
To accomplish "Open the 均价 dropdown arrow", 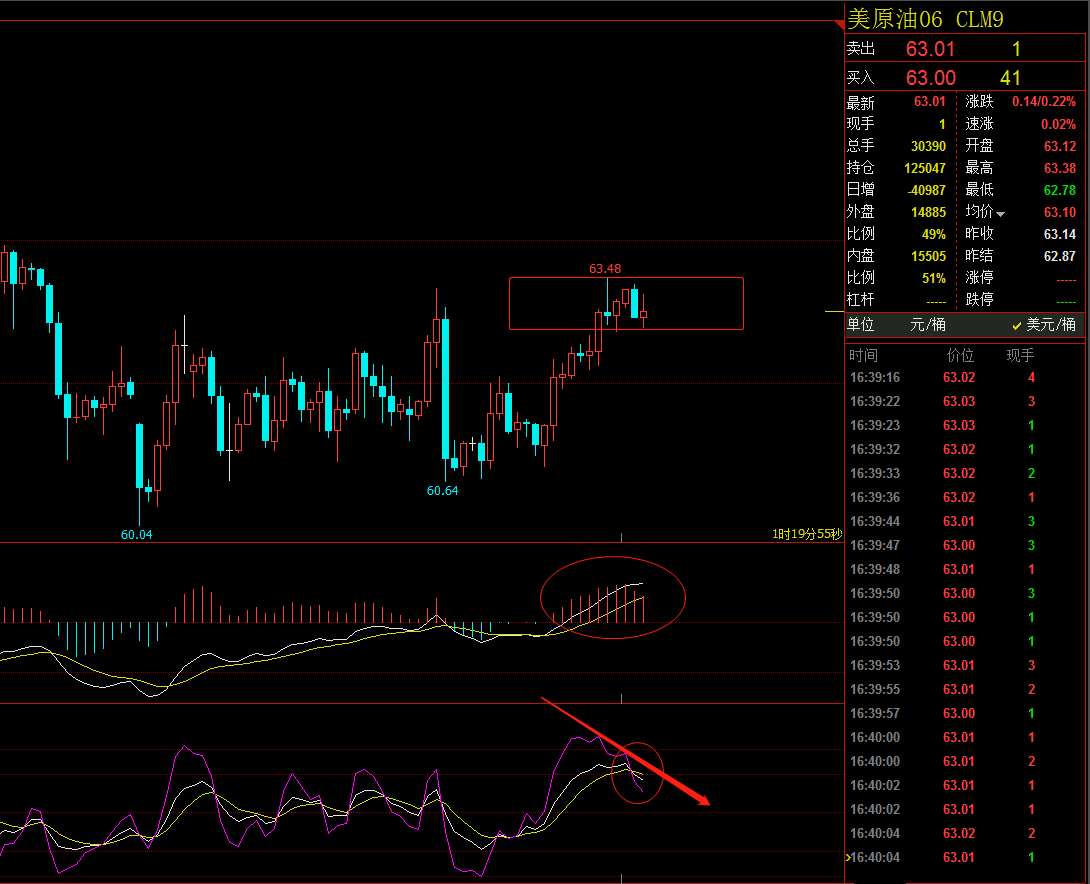I will (x=1000, y=214).
